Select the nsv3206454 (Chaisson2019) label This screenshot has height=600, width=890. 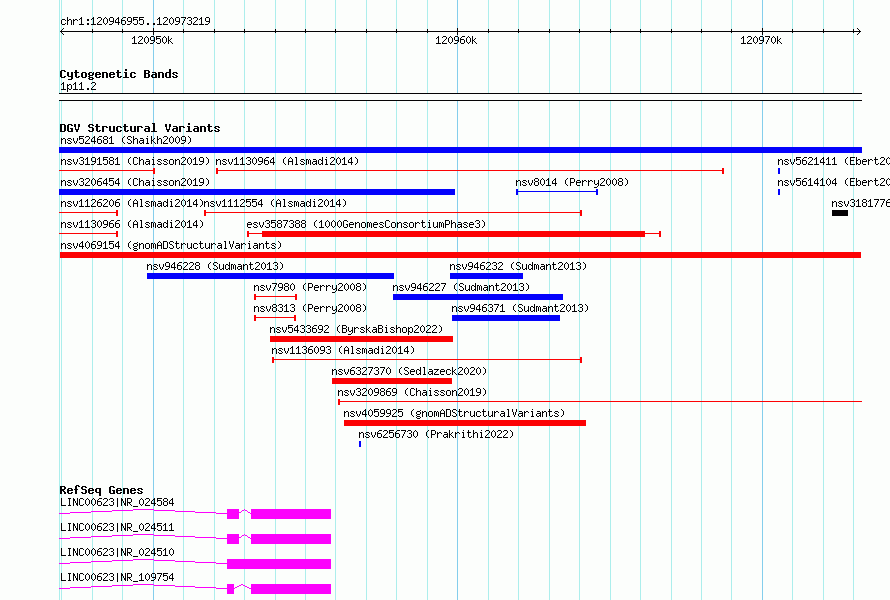pyautogui.click(x=135, y=182)
